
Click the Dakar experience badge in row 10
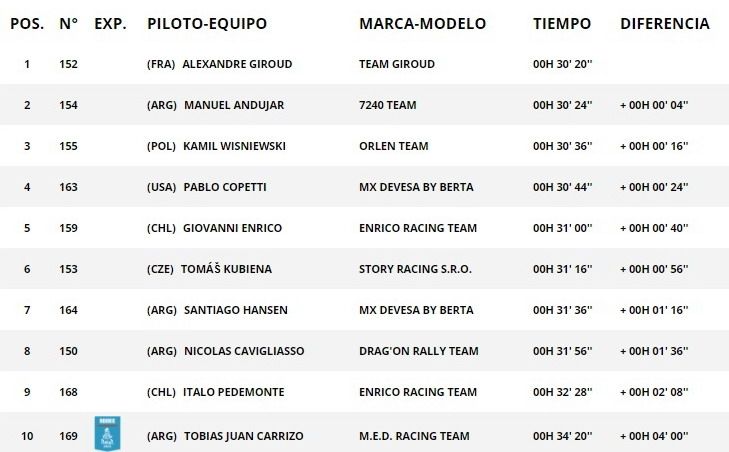point(106,432)
